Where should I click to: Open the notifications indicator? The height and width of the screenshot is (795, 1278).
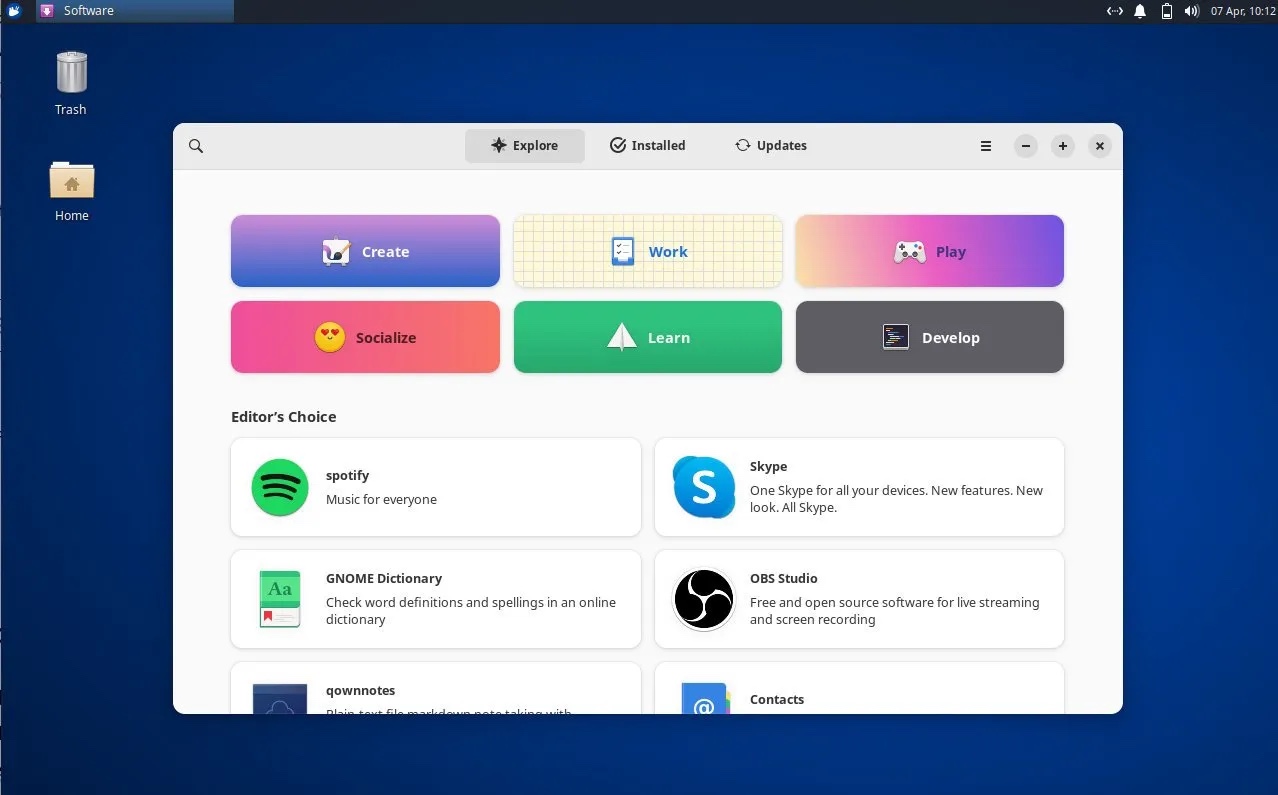(x=1139, y=11)
